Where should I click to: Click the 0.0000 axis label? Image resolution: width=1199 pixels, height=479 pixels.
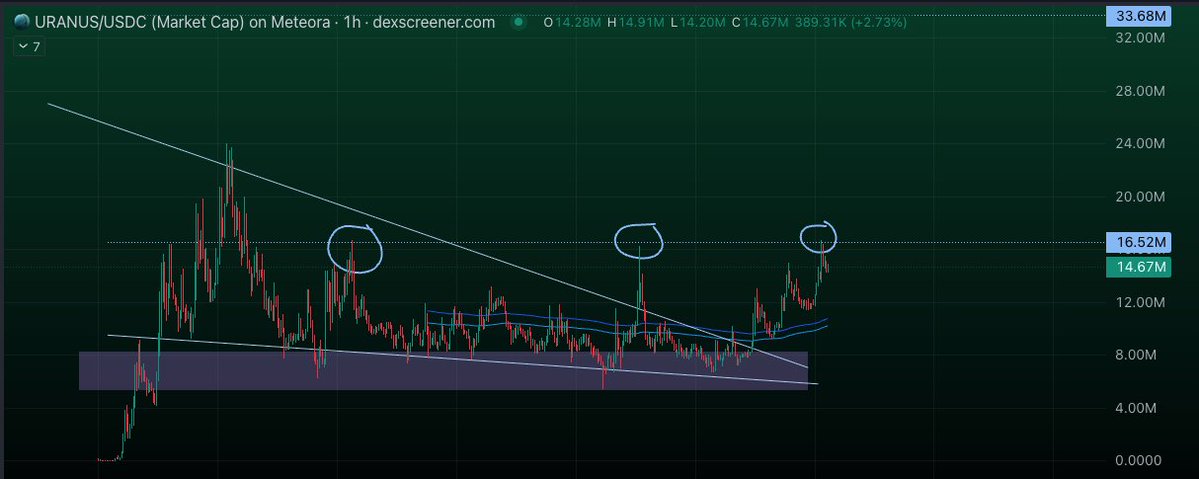[1139, 461]
